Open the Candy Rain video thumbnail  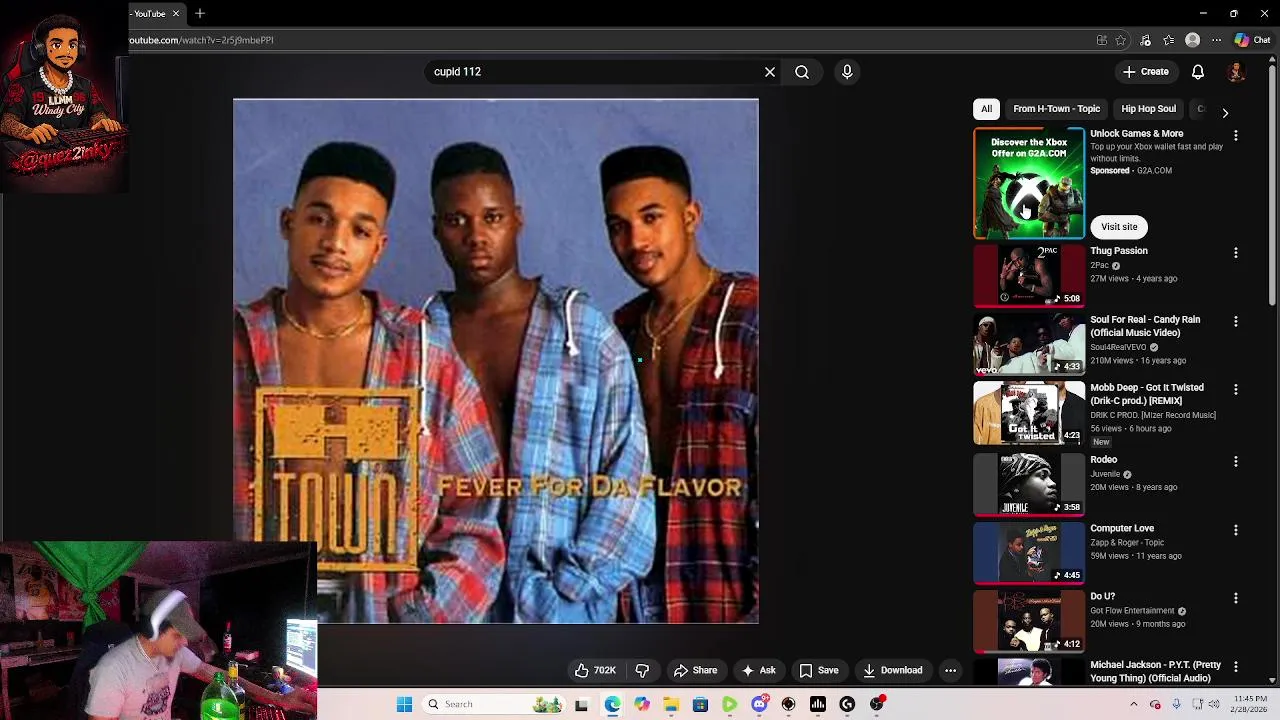coord(1029,344)
